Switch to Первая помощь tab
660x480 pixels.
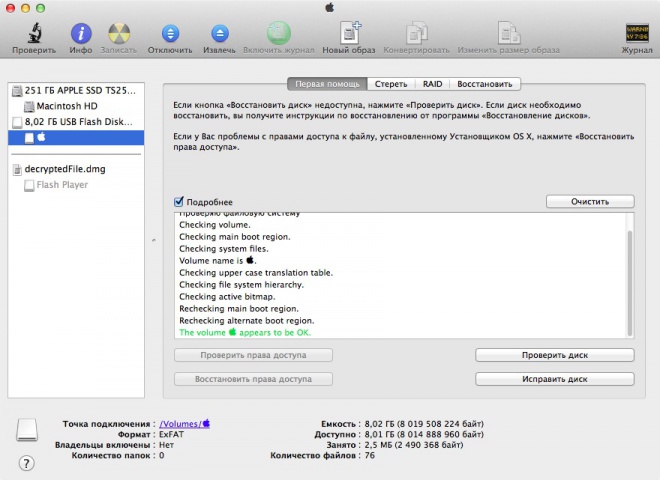coord(327,84)
